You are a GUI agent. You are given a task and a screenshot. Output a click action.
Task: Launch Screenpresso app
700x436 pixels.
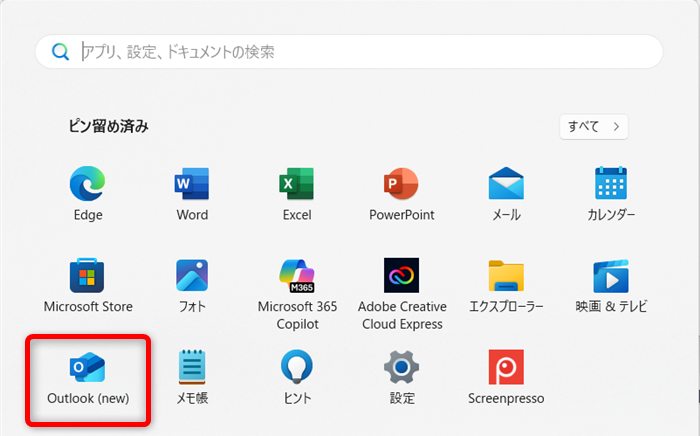click(506, 368)
